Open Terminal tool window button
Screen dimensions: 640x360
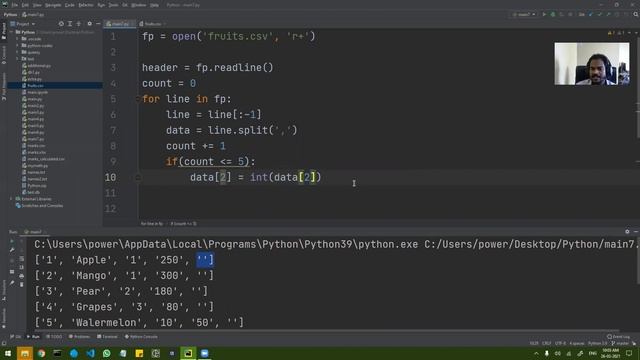tap(107, 337)
